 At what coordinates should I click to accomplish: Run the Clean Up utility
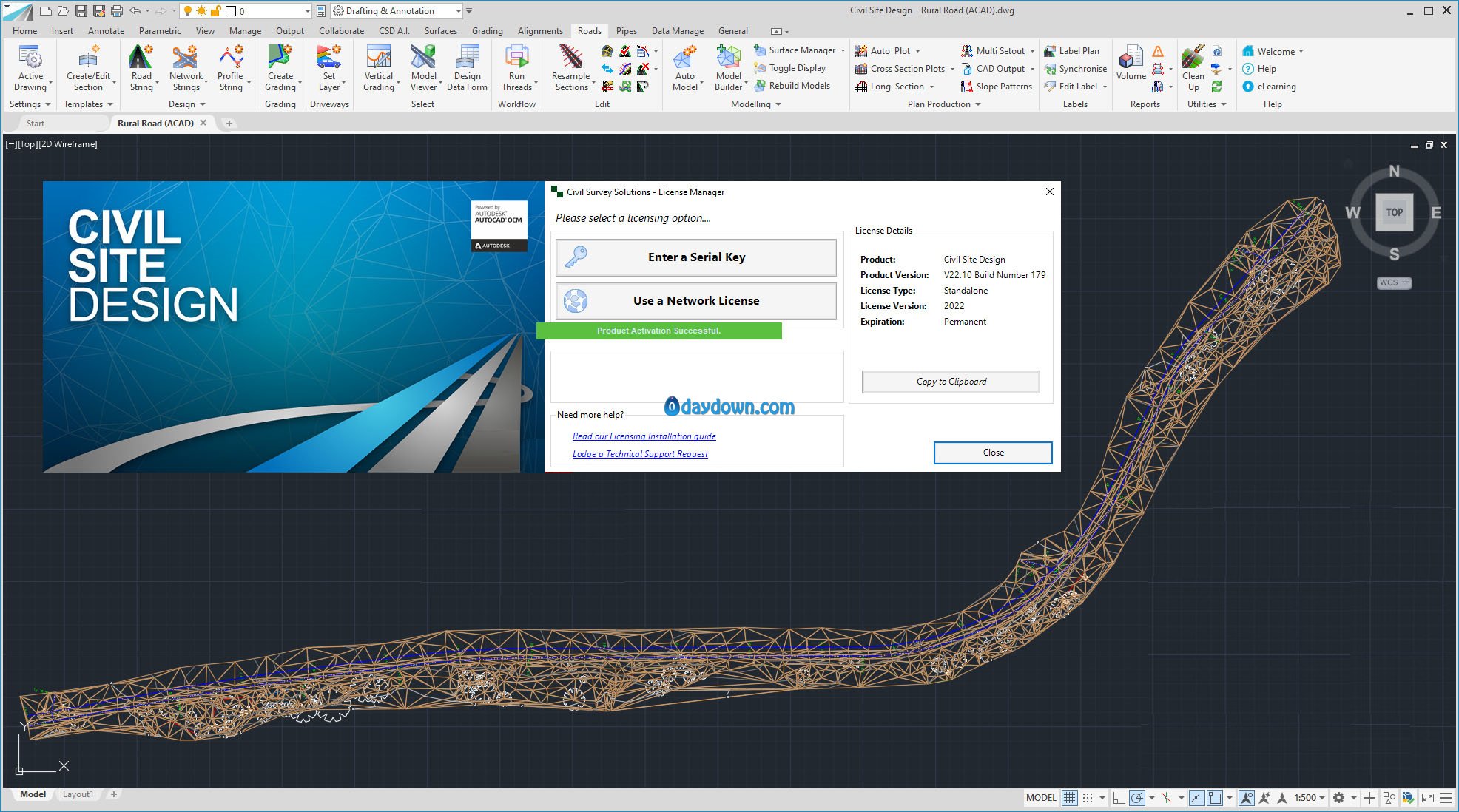pyautogui.click(x=1193, y=68)
